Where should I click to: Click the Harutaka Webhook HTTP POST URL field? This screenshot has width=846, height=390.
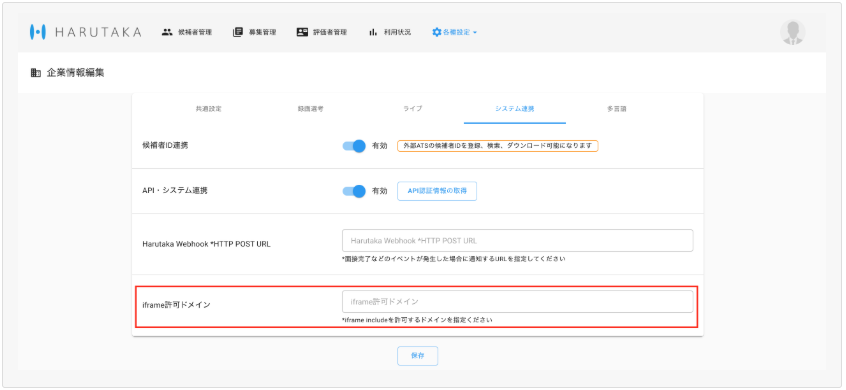pos(517,241)
